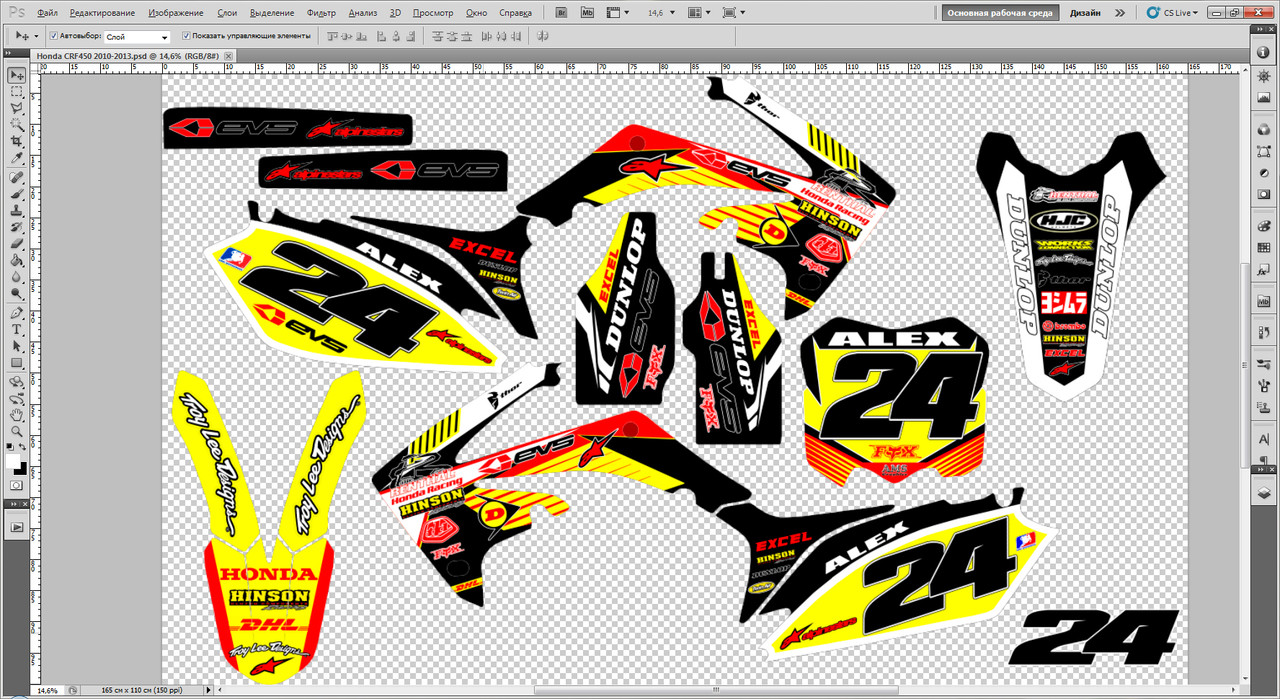Open the Редактирование menu
Image resolution: width=1280 pixels, height=699 pixels.
click(x=104, y=13)
